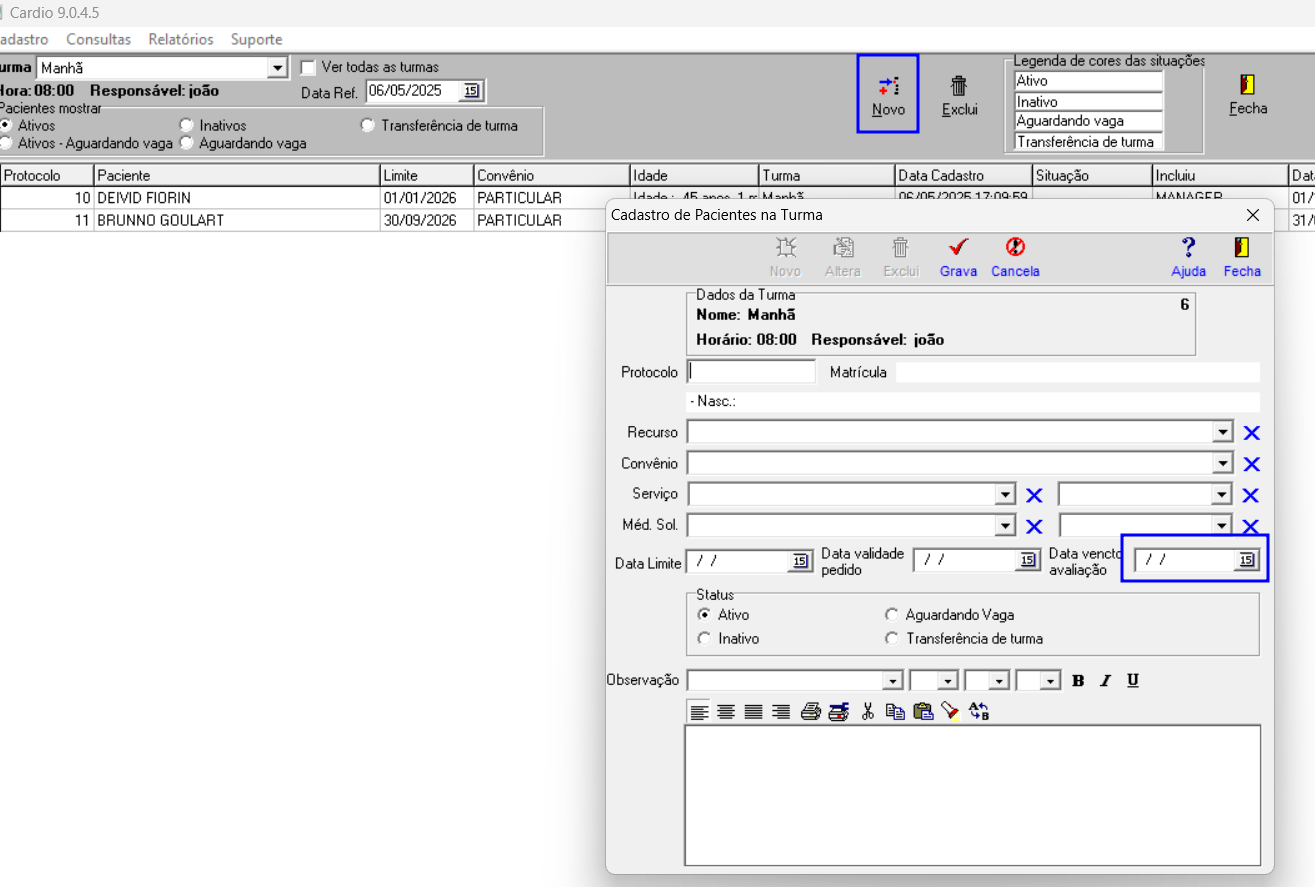1315x887 pixels.
Task: Click the greyed Exclui icon in dialog
Action: pos(901,257)
